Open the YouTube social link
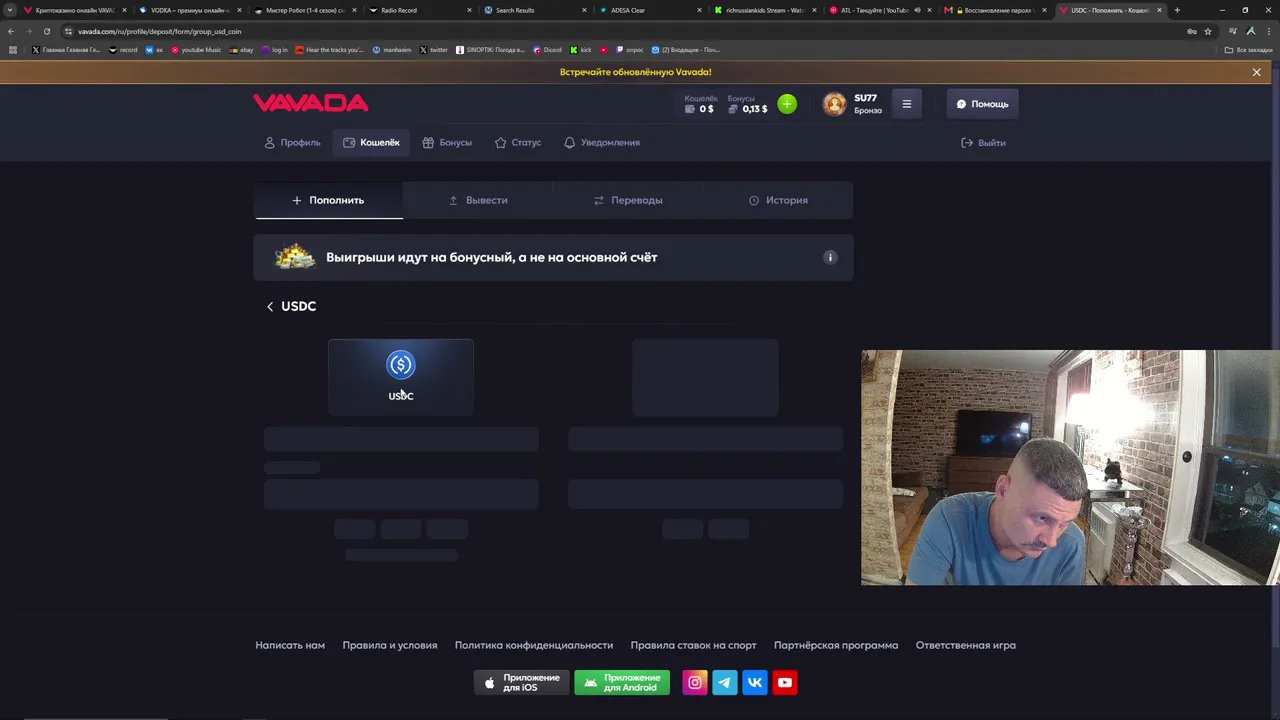The width and height of the screenshot is (1280, 720). point(785,683)
